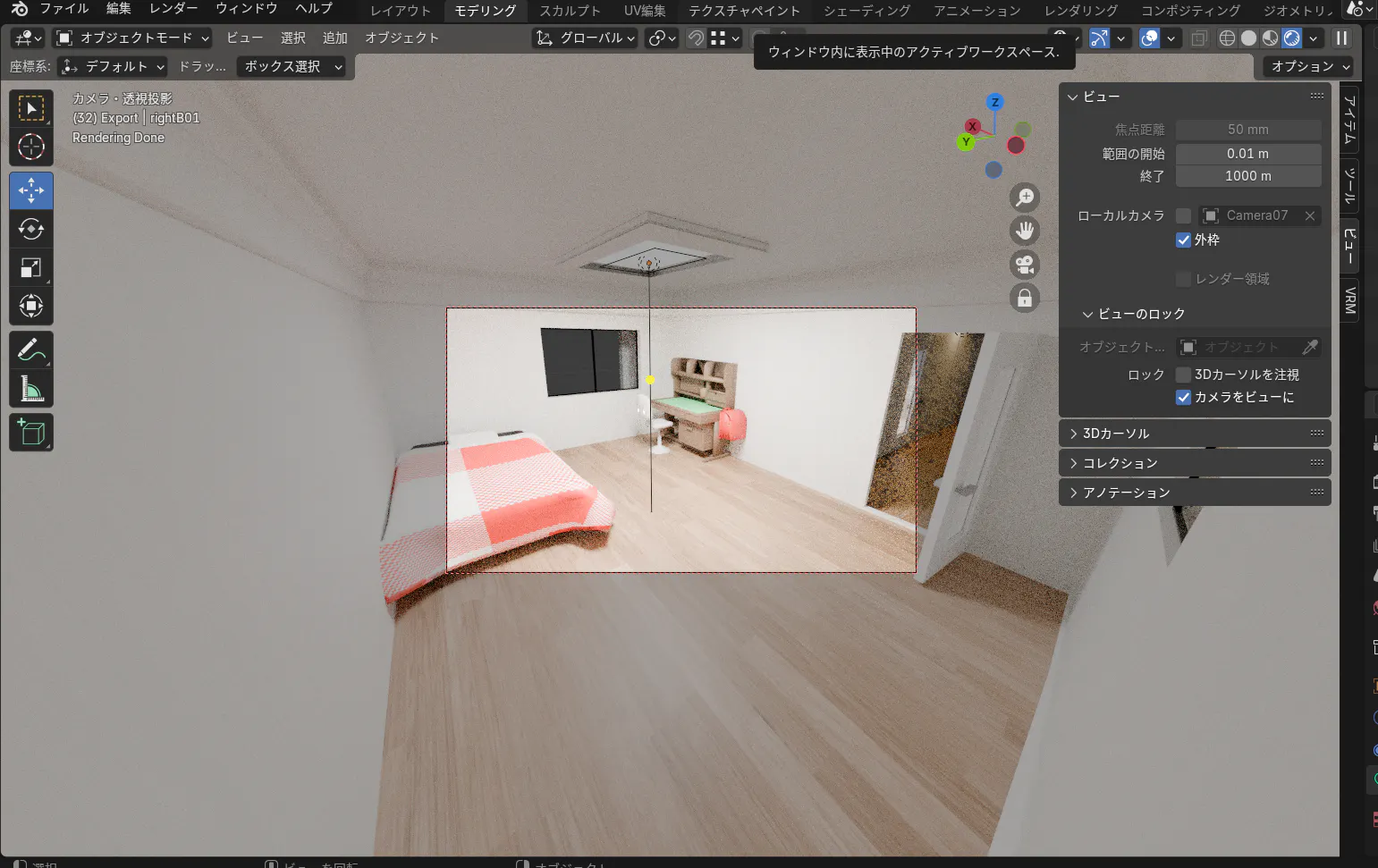Viewport: 1378px width, 868px height.
Task: Select the Move tool in toolbar
Action: 31,190
